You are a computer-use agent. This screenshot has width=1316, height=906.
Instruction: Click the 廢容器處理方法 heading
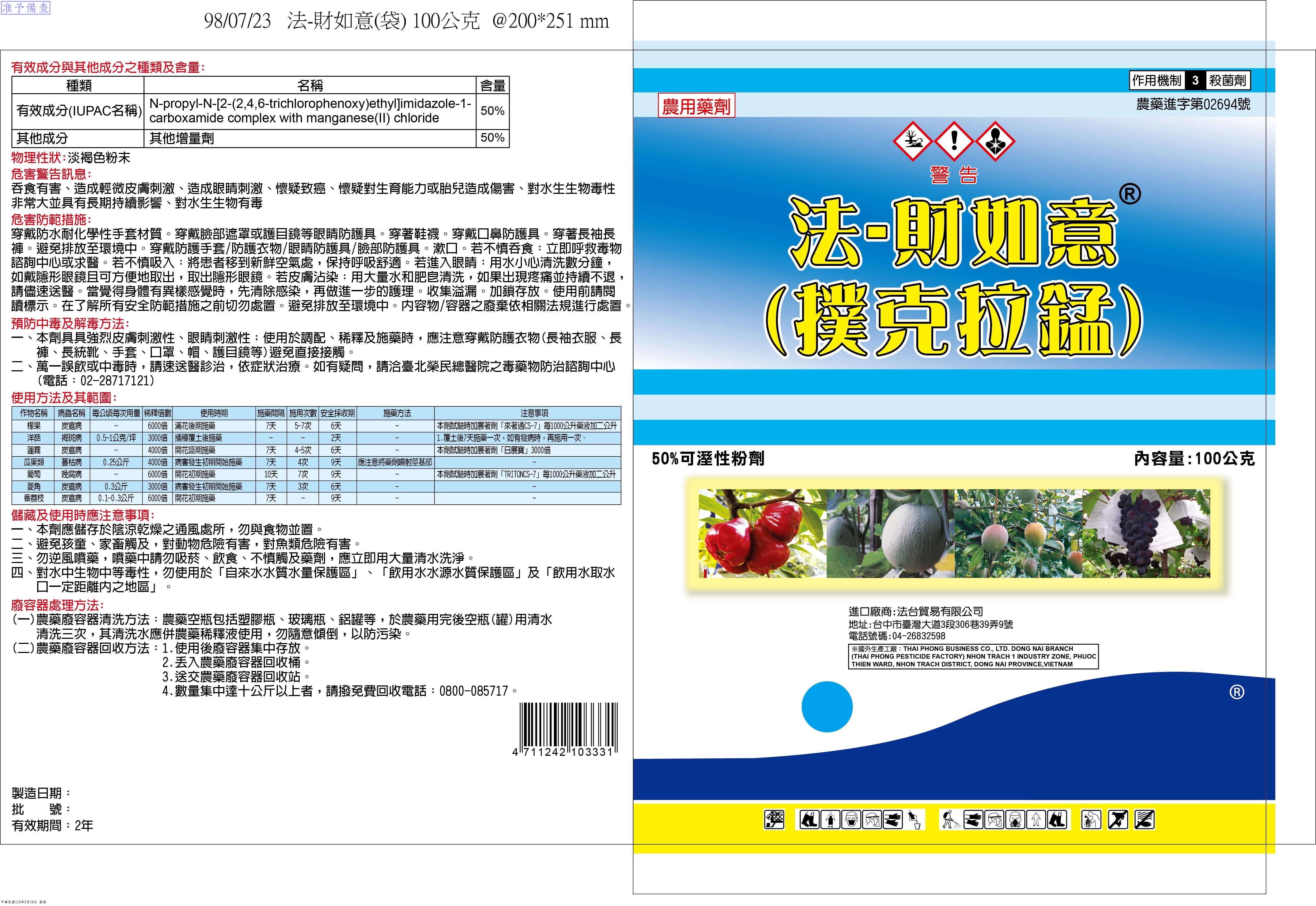(58, 605)
